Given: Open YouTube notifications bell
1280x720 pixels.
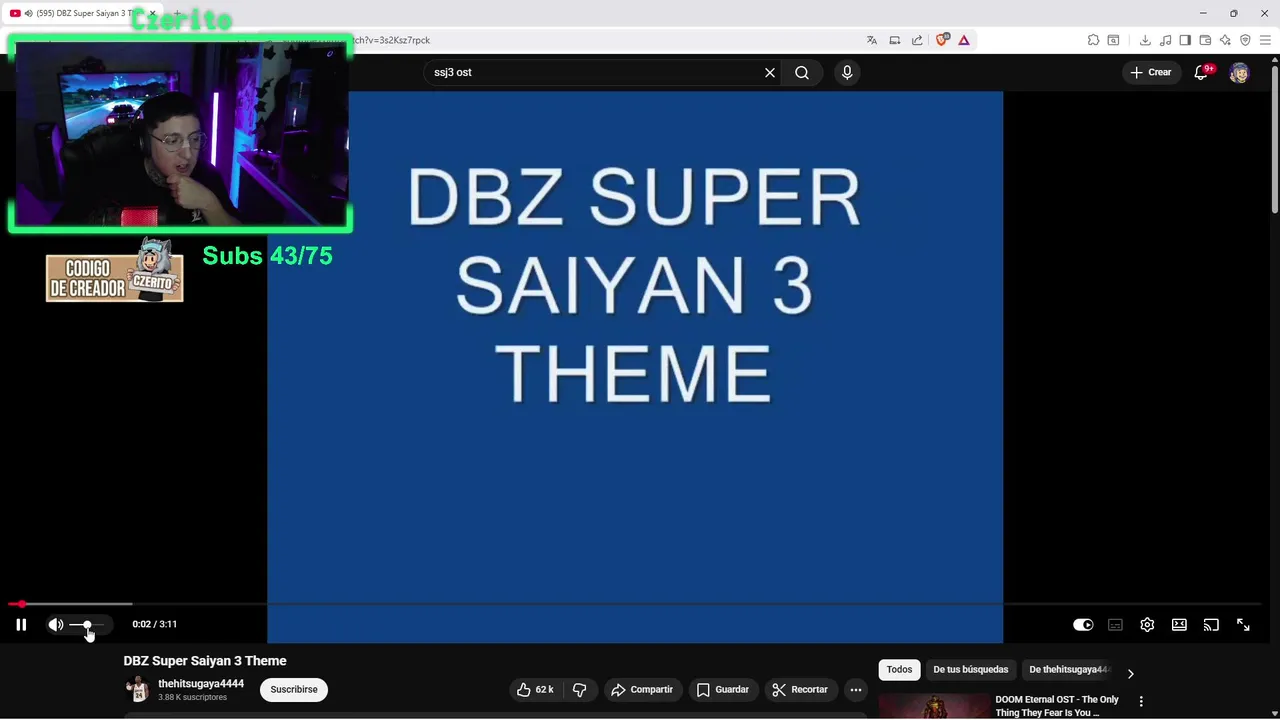Looking at the screenshot, I should (1202, 72).
